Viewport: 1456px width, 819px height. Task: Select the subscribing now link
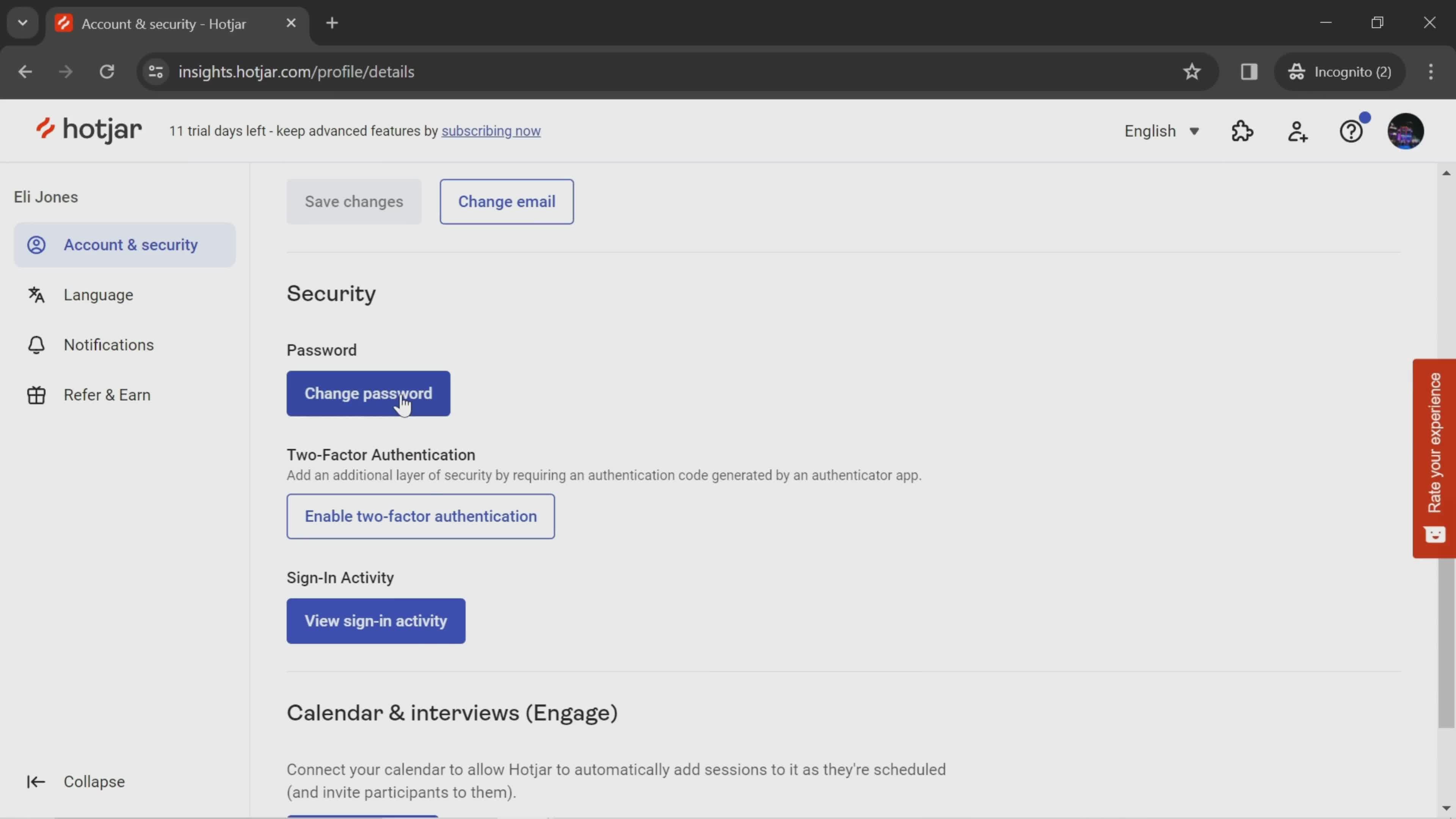click(491, 131)
